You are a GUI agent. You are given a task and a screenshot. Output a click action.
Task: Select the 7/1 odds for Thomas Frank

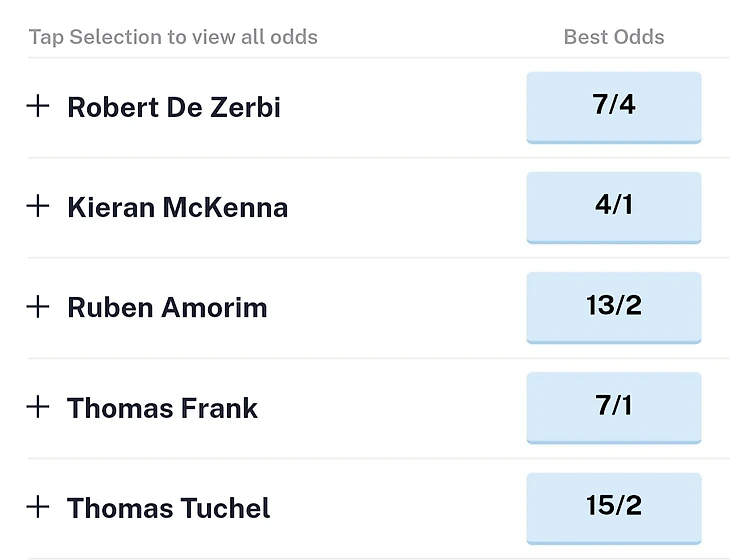(614, 408)
